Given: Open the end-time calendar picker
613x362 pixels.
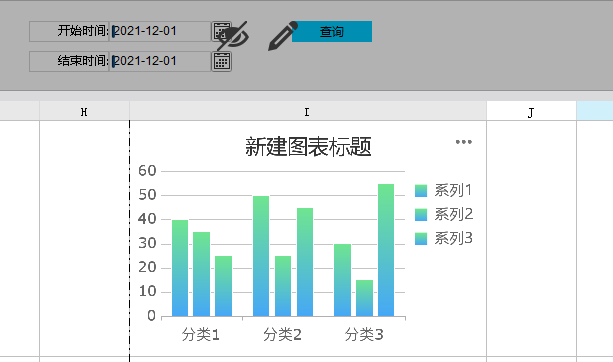Looking at the screenshot, I should pyautogui.click(x=222, y=61).
